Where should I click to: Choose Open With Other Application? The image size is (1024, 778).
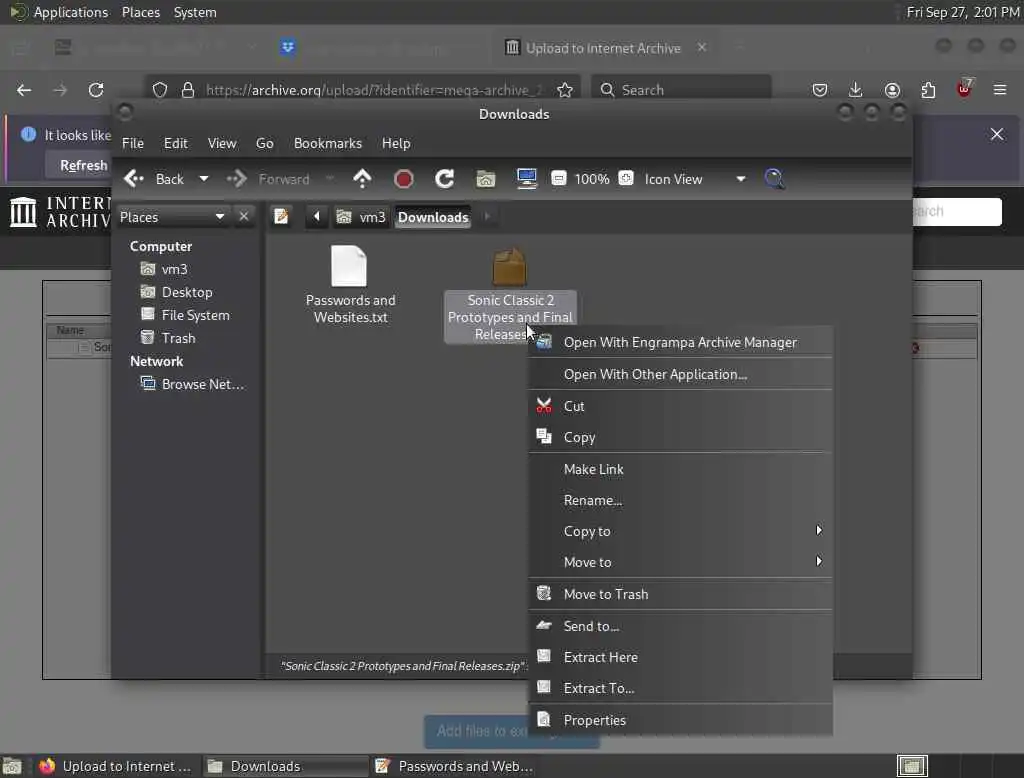[680, 374]
